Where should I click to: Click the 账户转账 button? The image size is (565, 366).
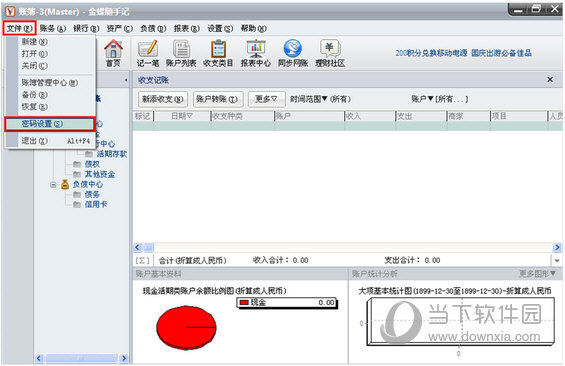coord(217,99)
